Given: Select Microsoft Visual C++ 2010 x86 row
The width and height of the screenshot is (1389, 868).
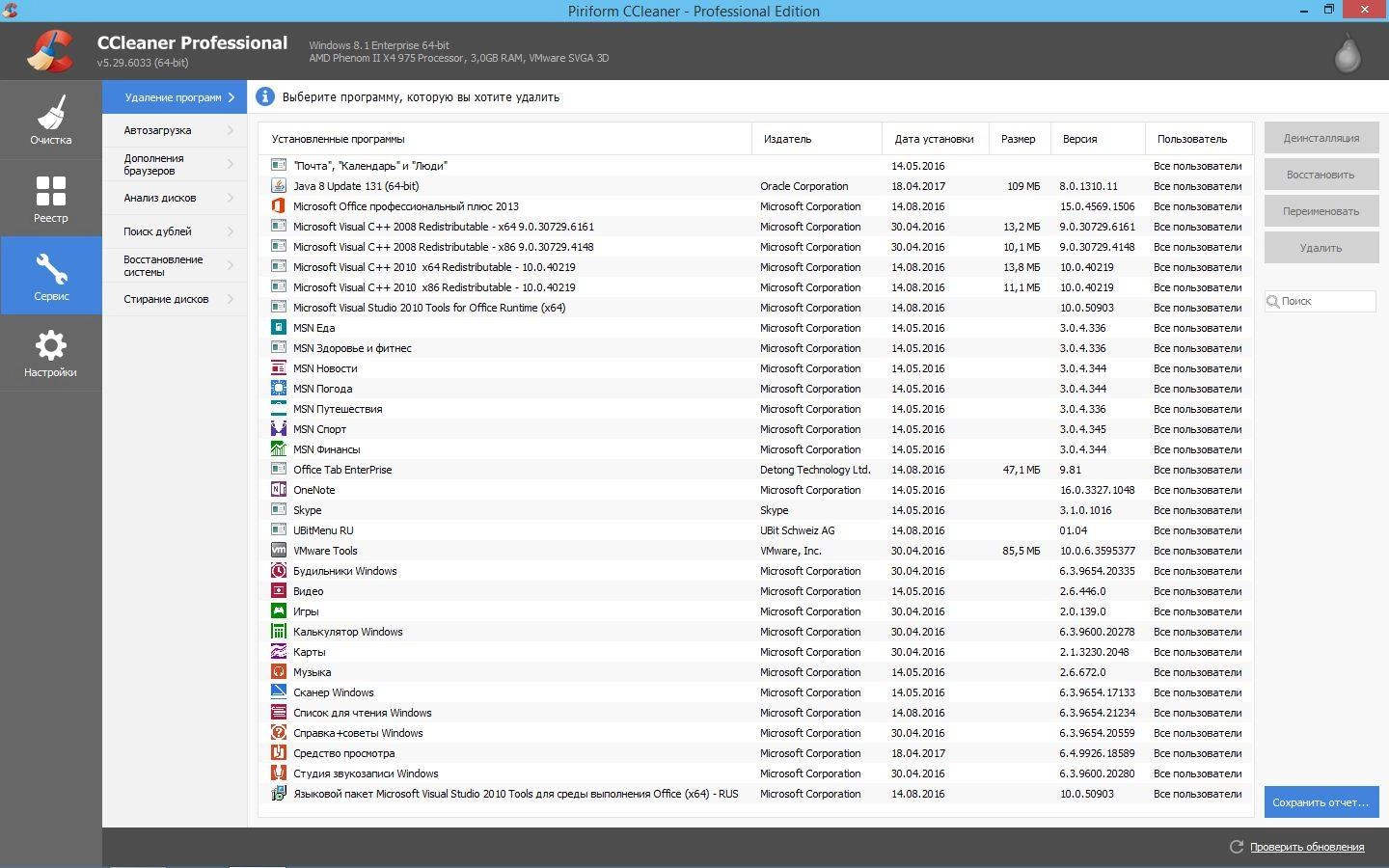Looking at the screenshot, I should [755, 287].
